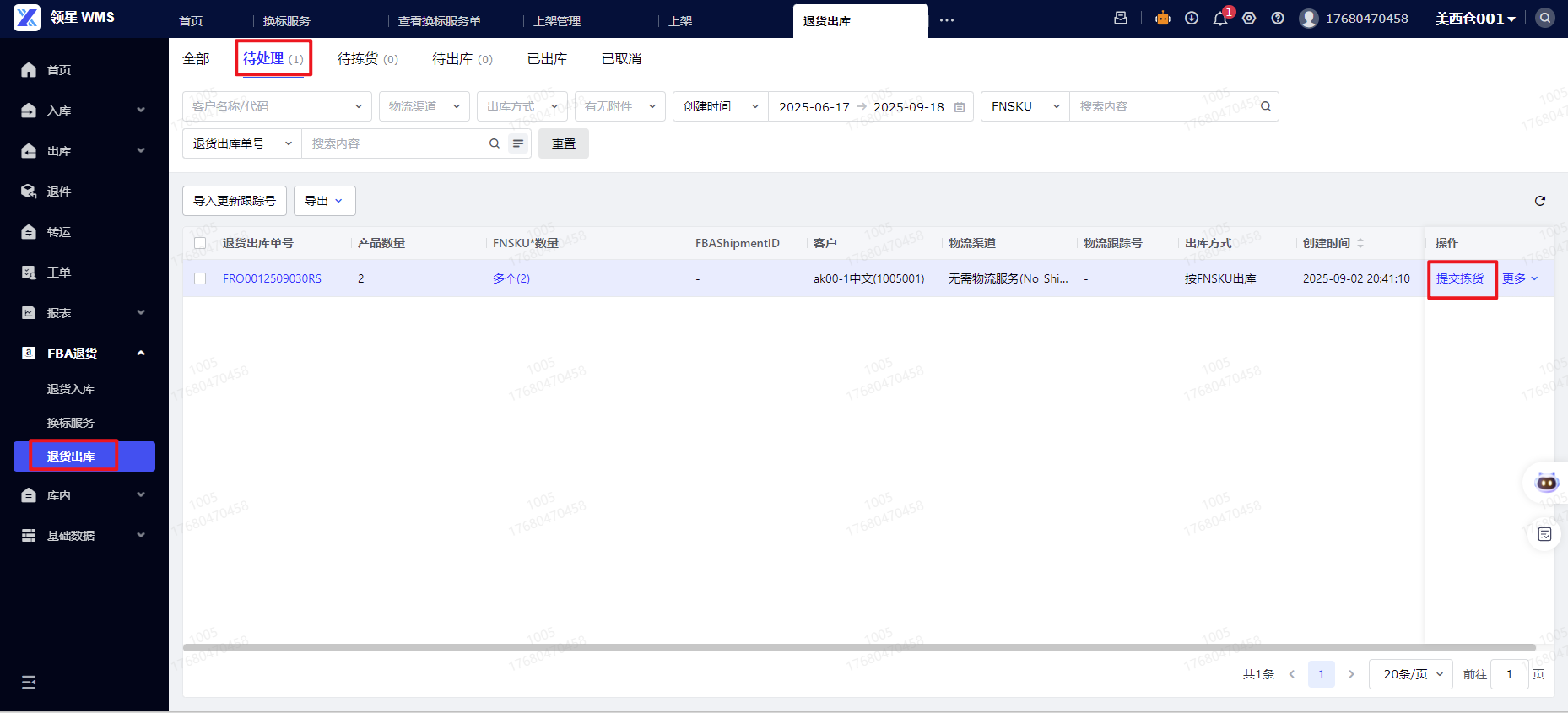
Task: Open the 更多 actions dropdown
Action: point(1520,278)
